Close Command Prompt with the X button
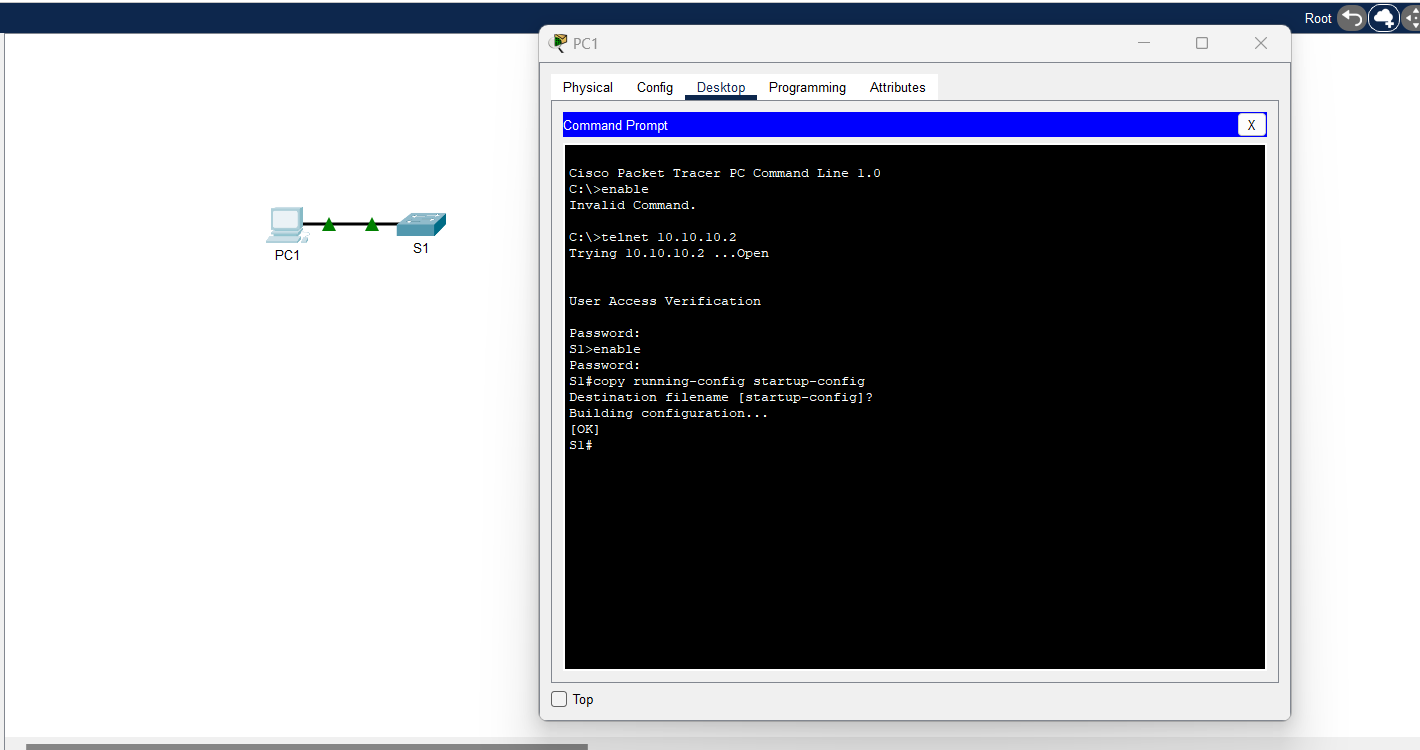 (x=1251, y=125)
